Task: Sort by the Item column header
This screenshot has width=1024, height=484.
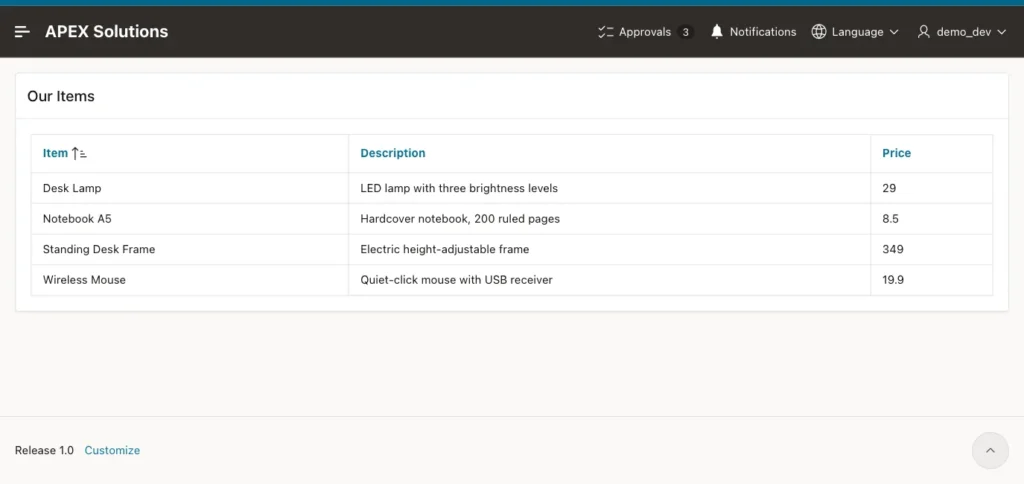Action: 56,153
